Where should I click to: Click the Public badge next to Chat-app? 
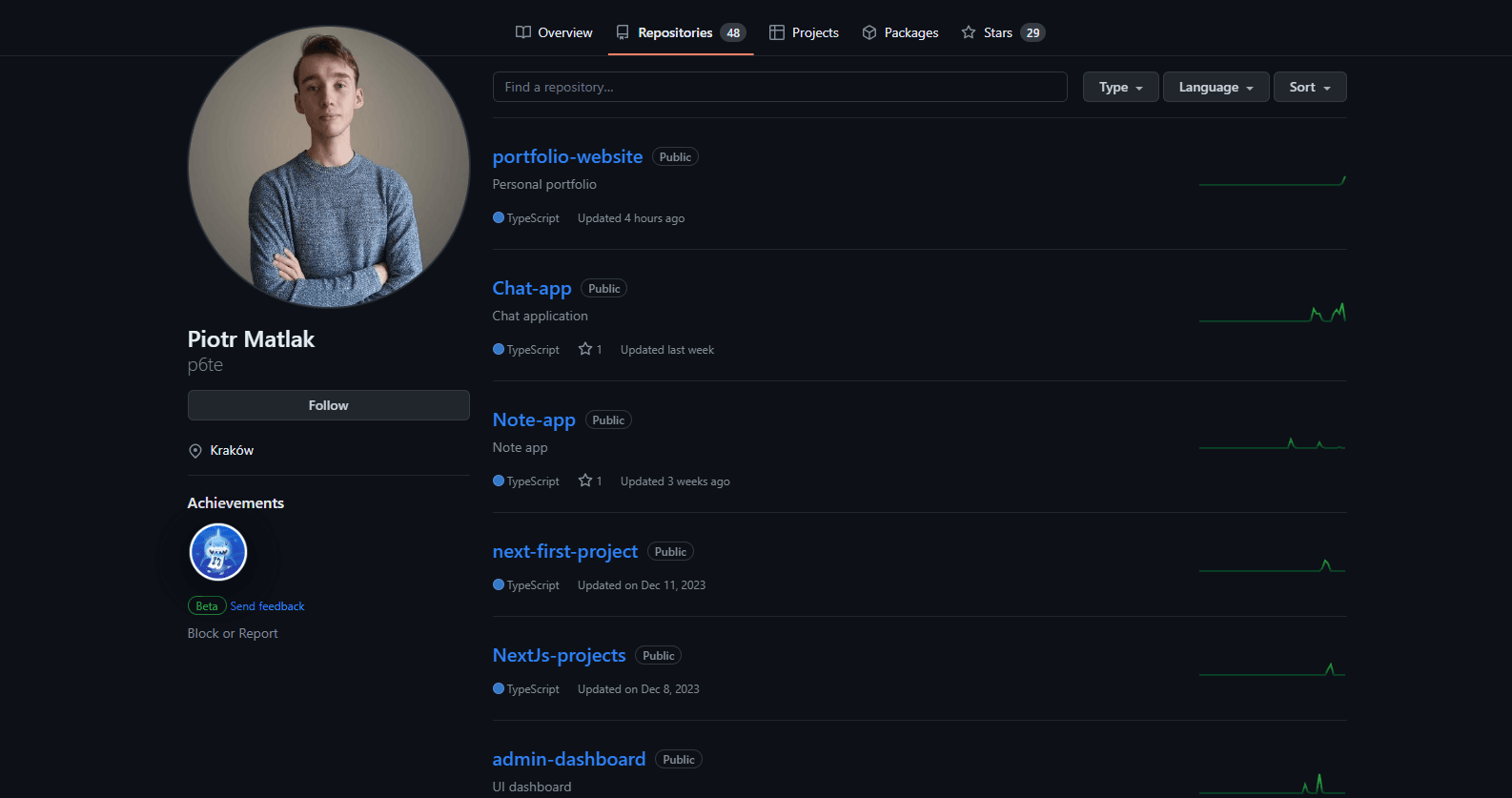click(603, 289)
